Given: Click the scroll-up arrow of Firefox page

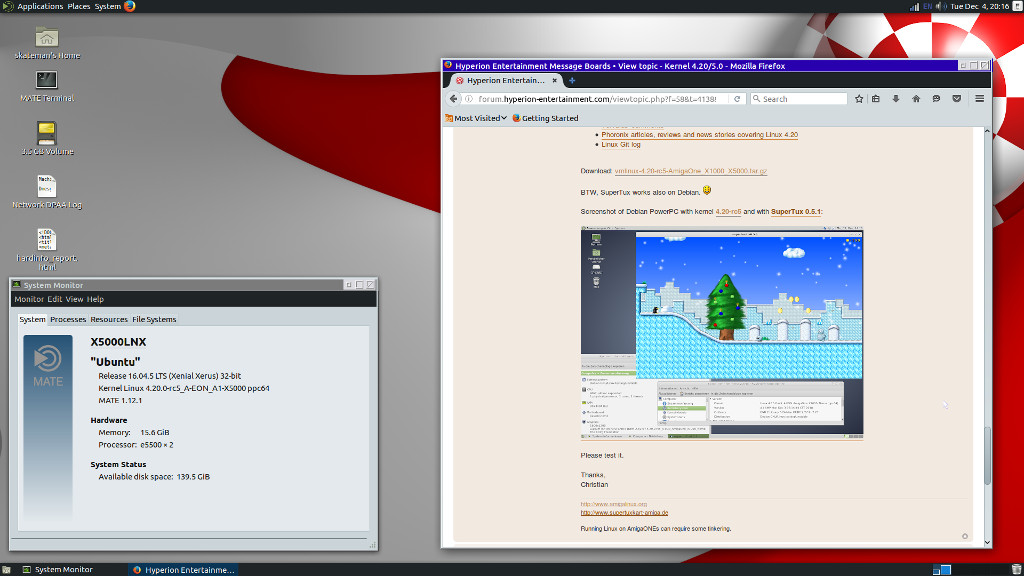Looking at the screenshot, I should (x=987, y=131).
